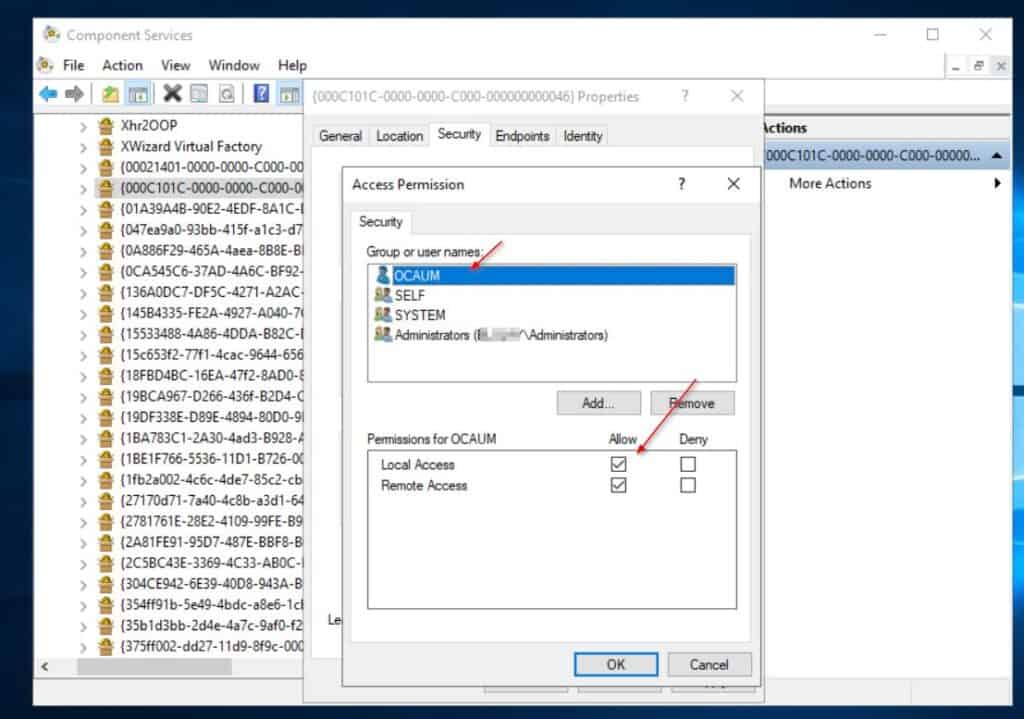Switch to the Identity tab
The height and width of the screenshot is (719, 1024).
(x=583, y=136)
